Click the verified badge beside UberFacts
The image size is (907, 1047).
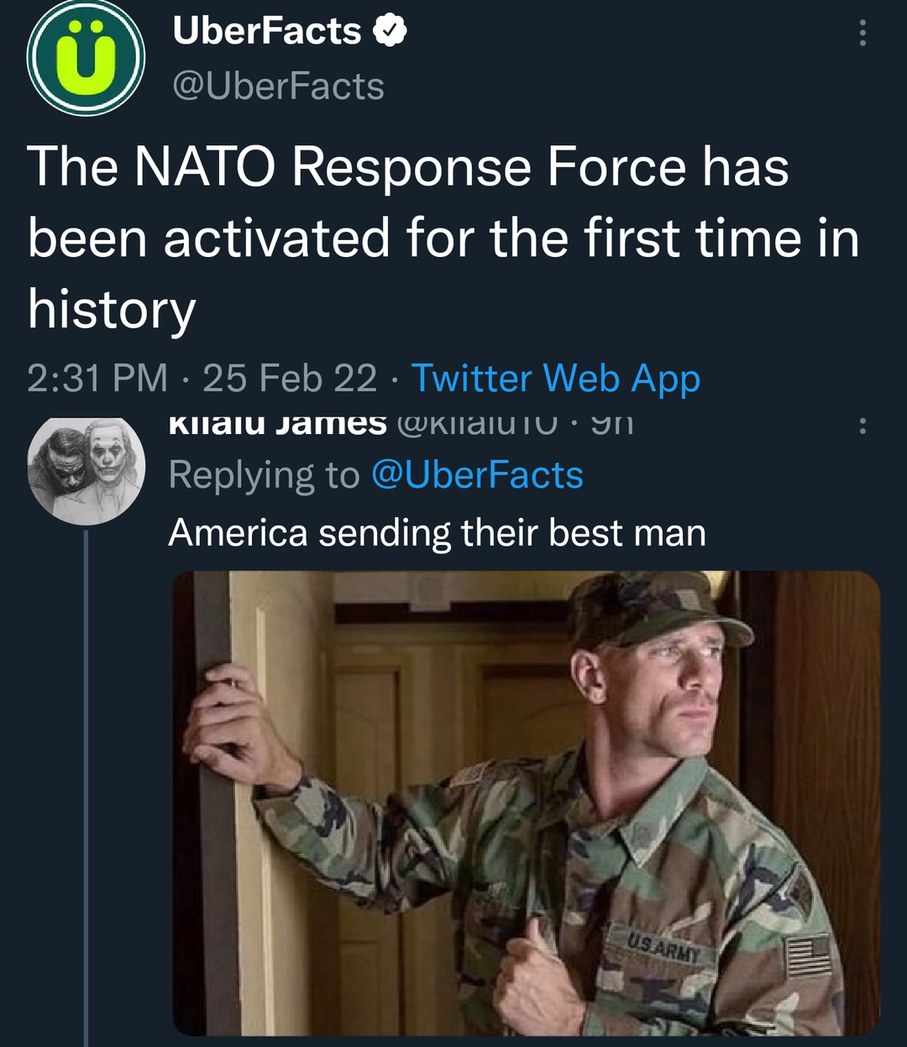click(x=388, y=33)
